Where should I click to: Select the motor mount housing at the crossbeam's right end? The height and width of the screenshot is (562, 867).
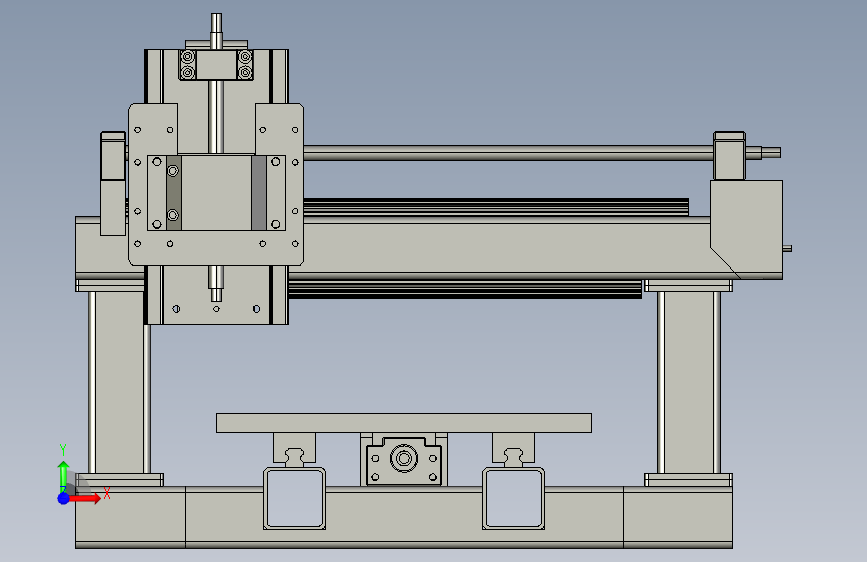(x=746, y=228)
